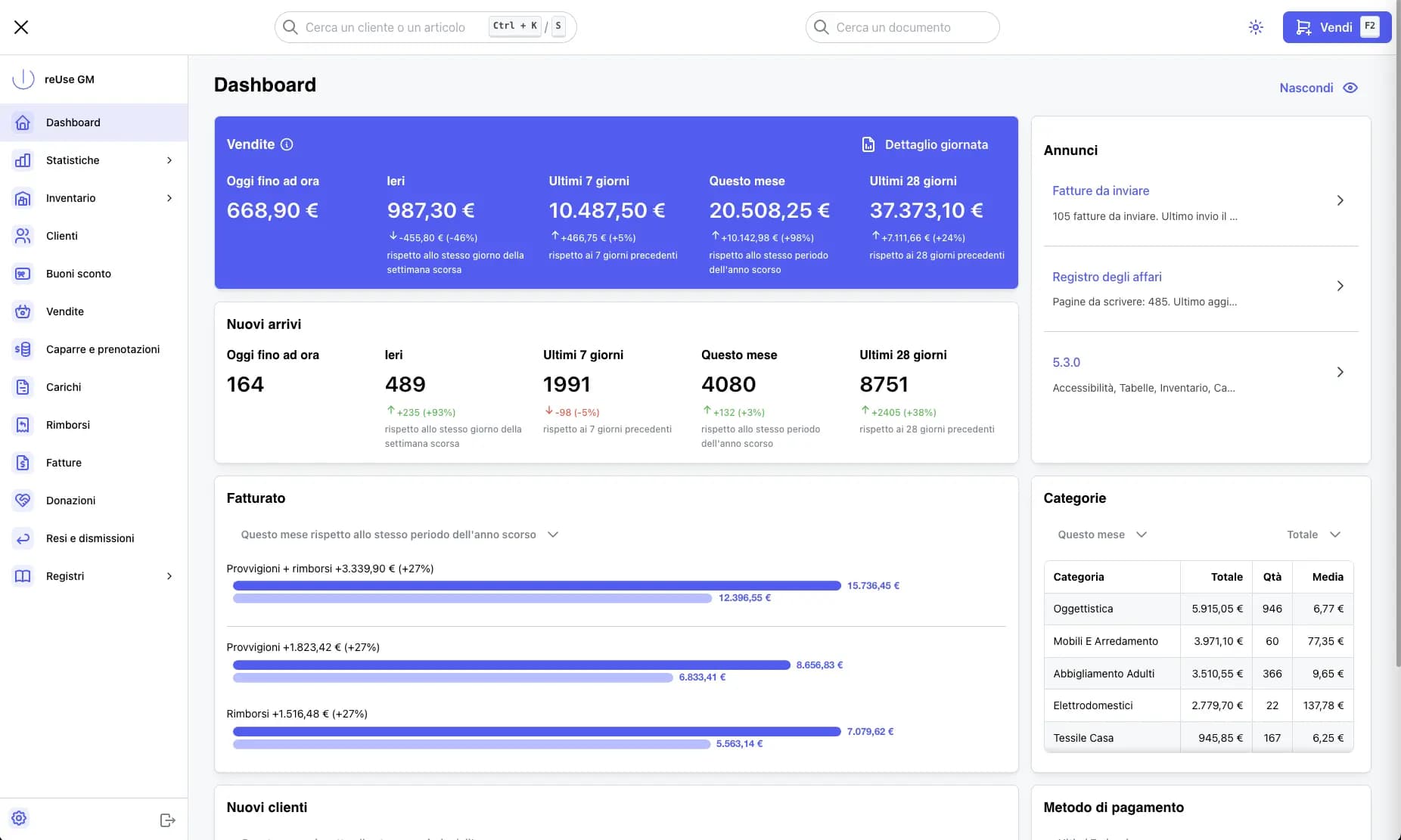Screen dimensions: 1401x840
Task: Focus the 'Cerca un documento' search field
Action: click(x=902, y=27)
